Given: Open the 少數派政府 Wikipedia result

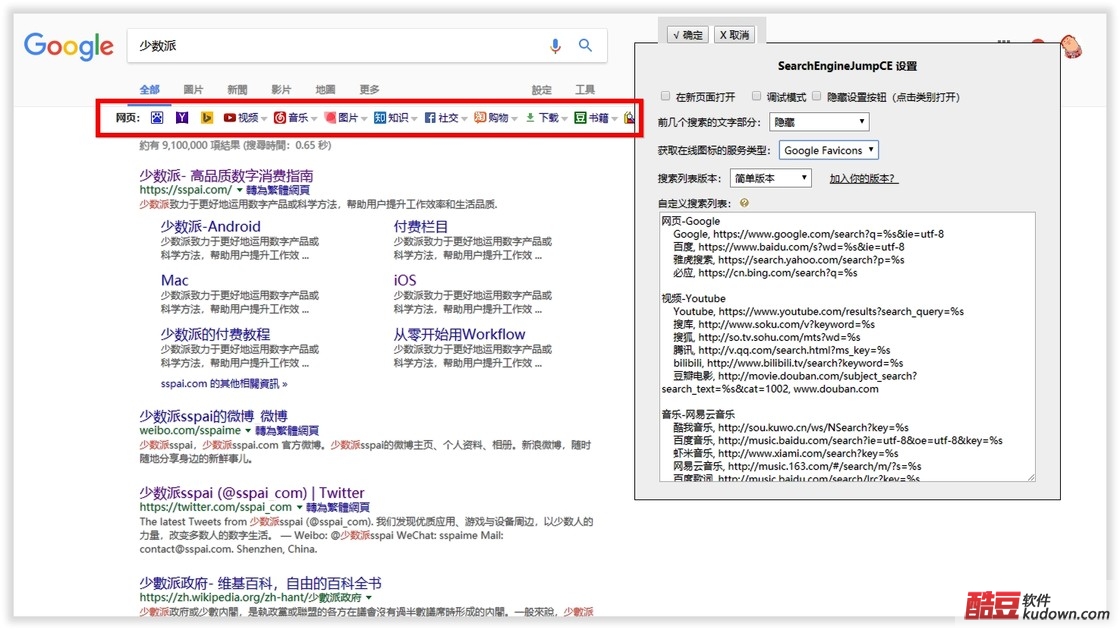Looking at the screenshot, I should 261,584.
